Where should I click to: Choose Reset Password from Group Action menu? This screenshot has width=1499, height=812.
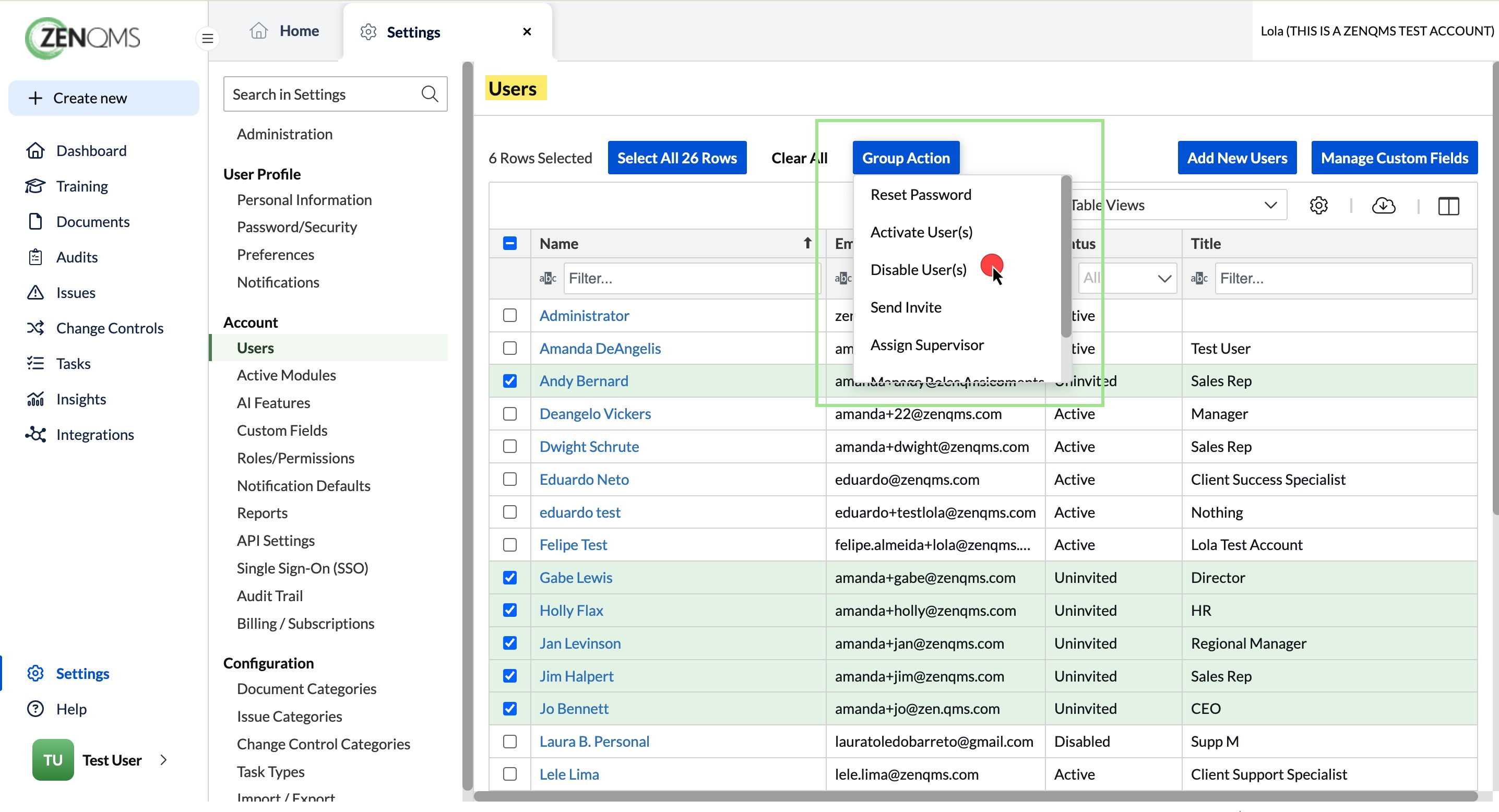click(x=921, y=195)
